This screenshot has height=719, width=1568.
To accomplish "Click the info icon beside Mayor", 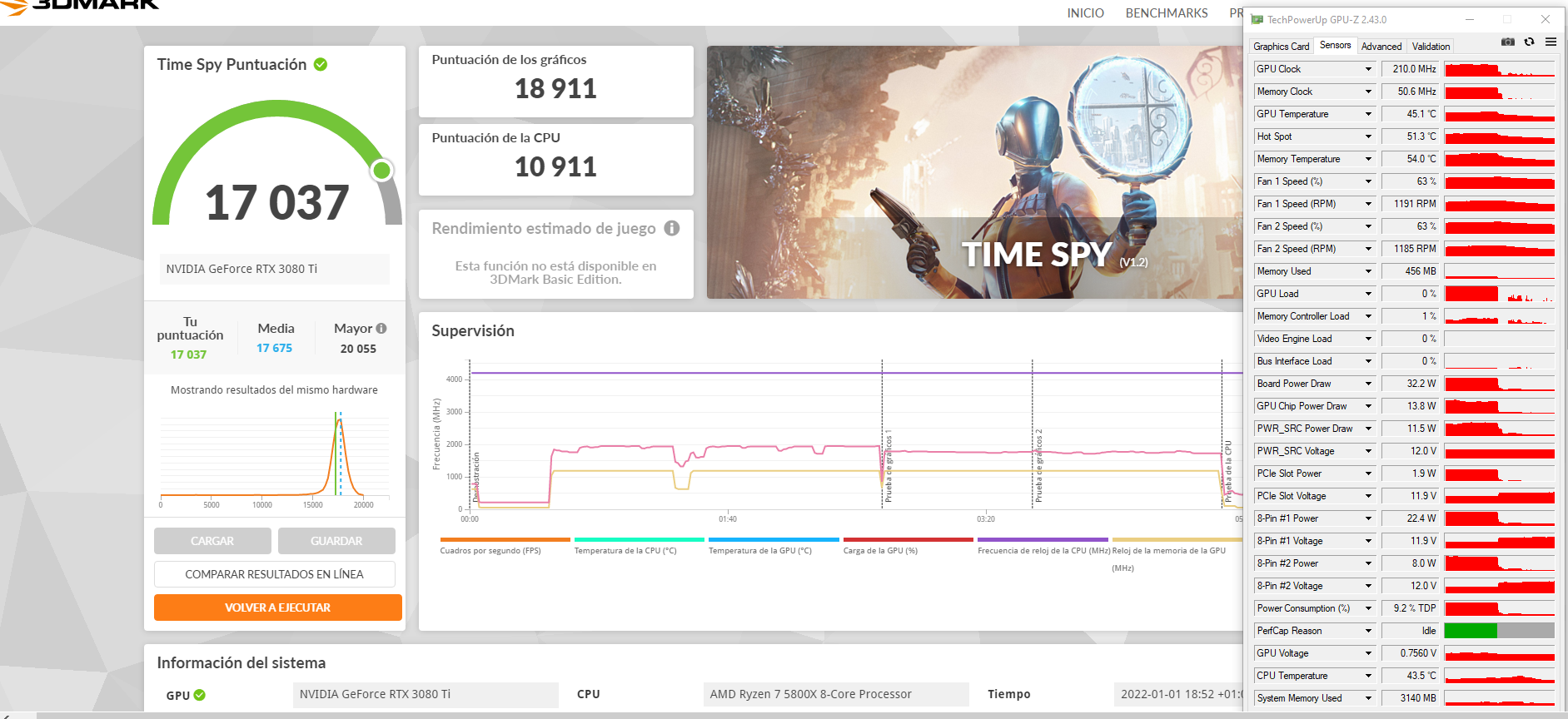I will 381,329.
